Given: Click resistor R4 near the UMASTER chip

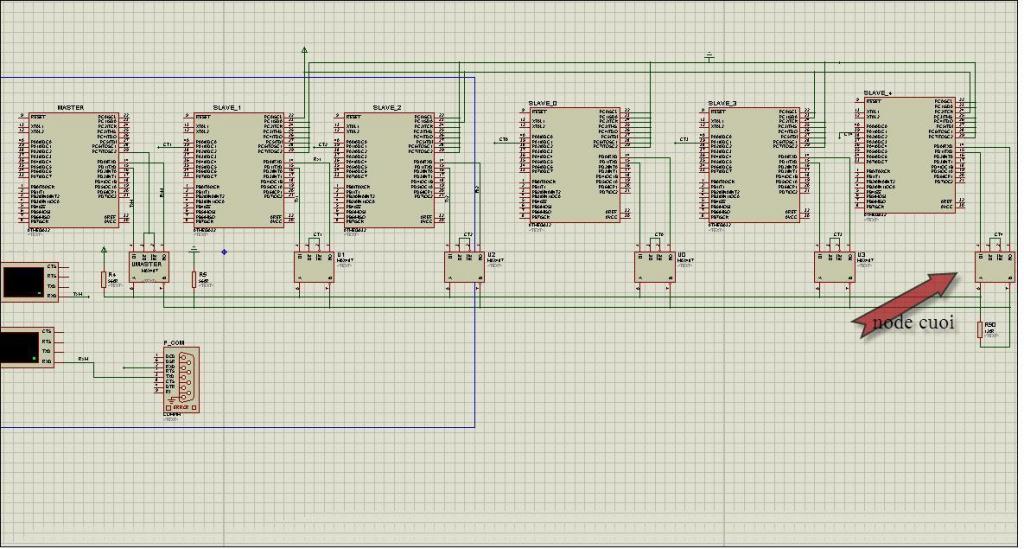Looking at the screenshot, I should 103,279.
